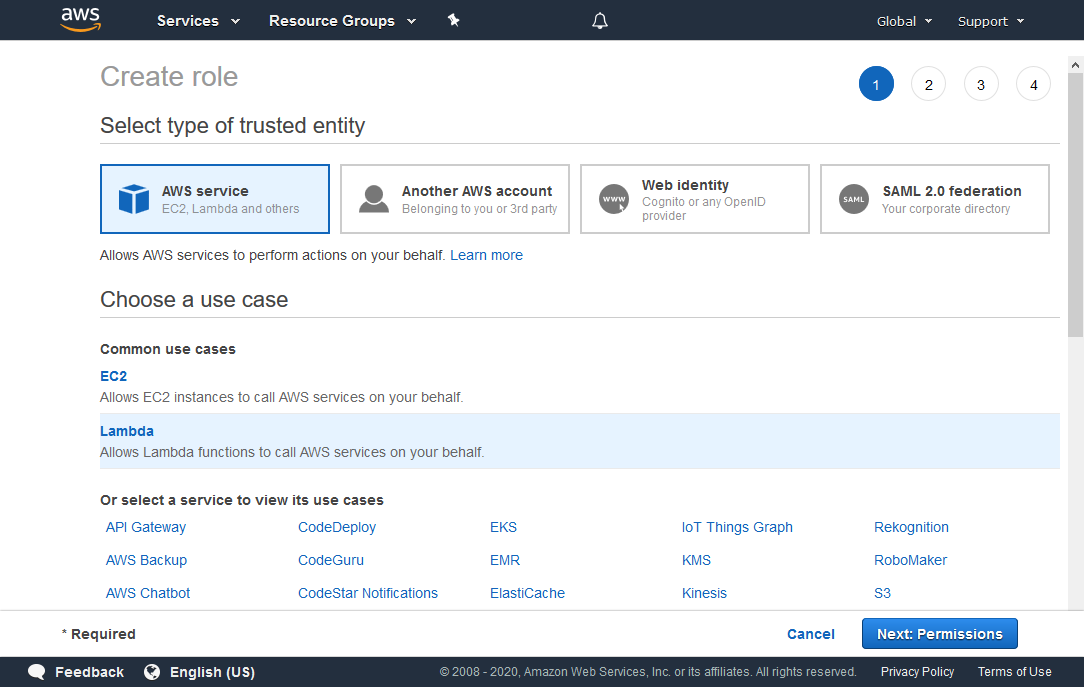Go to wizard step 4

pyautogui.click(x=1034, y=84)
